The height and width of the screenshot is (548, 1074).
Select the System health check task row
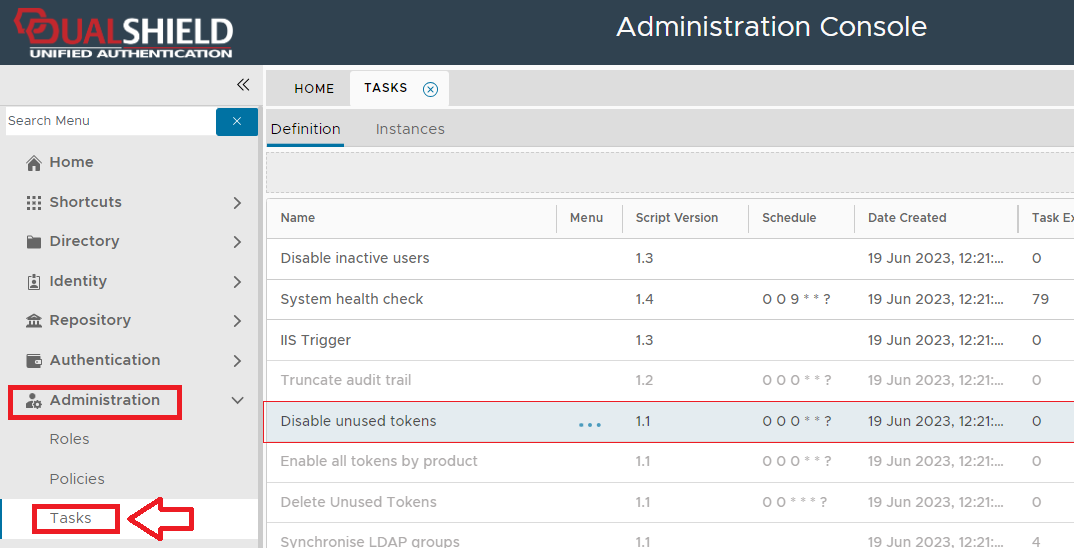pyautogui.click(x=352, y=299)
